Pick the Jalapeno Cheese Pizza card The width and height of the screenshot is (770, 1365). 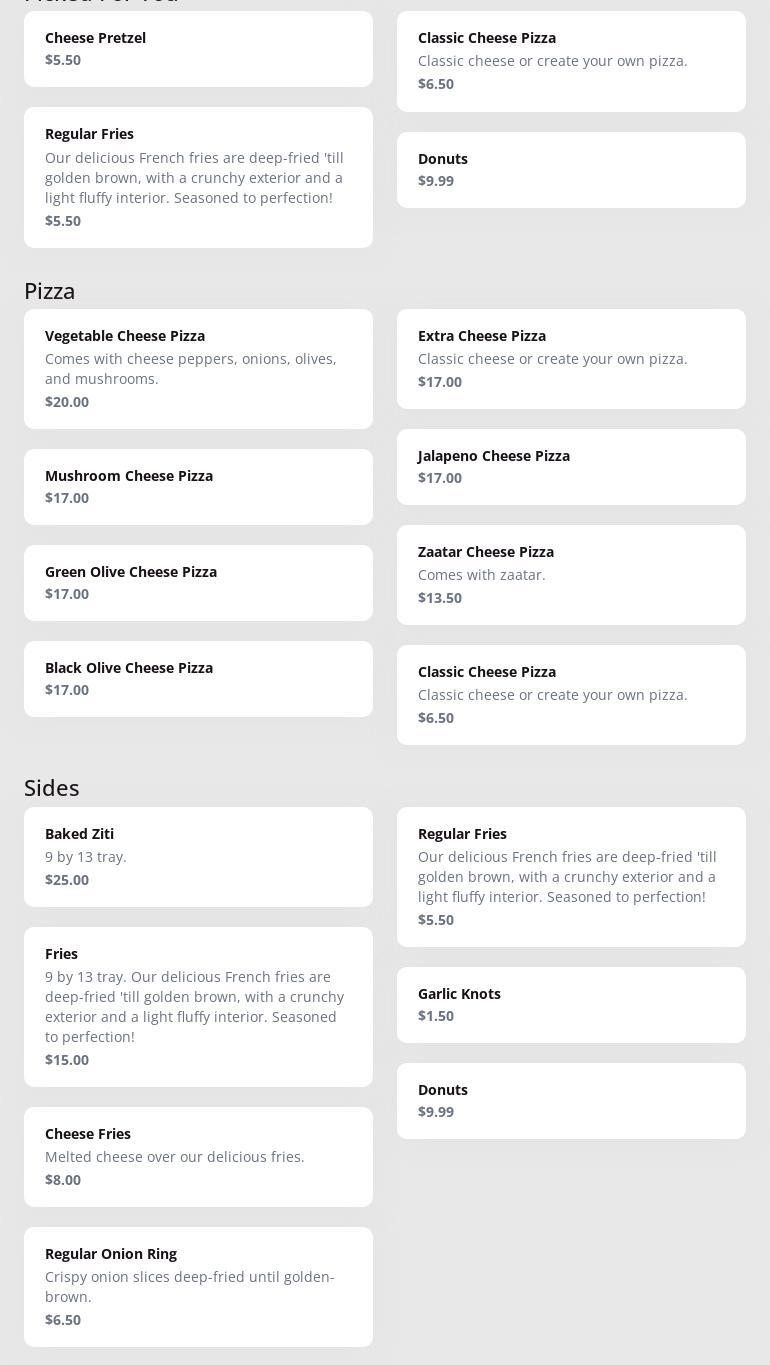tap(571, 467)
